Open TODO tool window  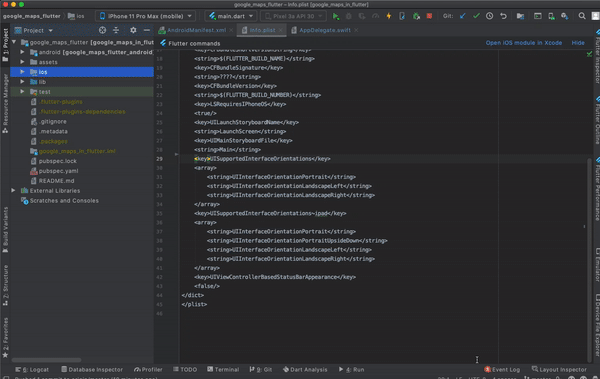(185, 369)
